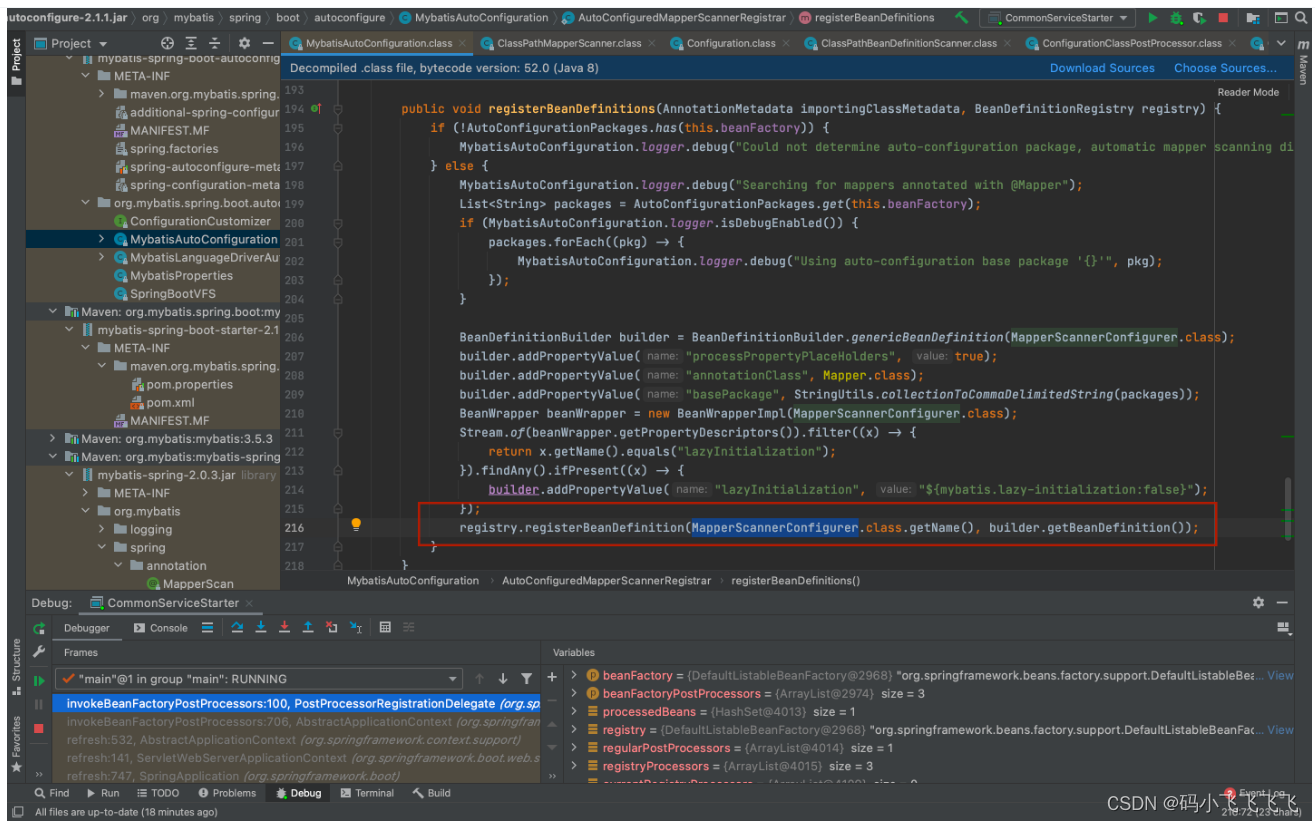The image size is (1315, 823).
Task: Click the Step Into debugger icon
Action: click(x=261, y=628)
